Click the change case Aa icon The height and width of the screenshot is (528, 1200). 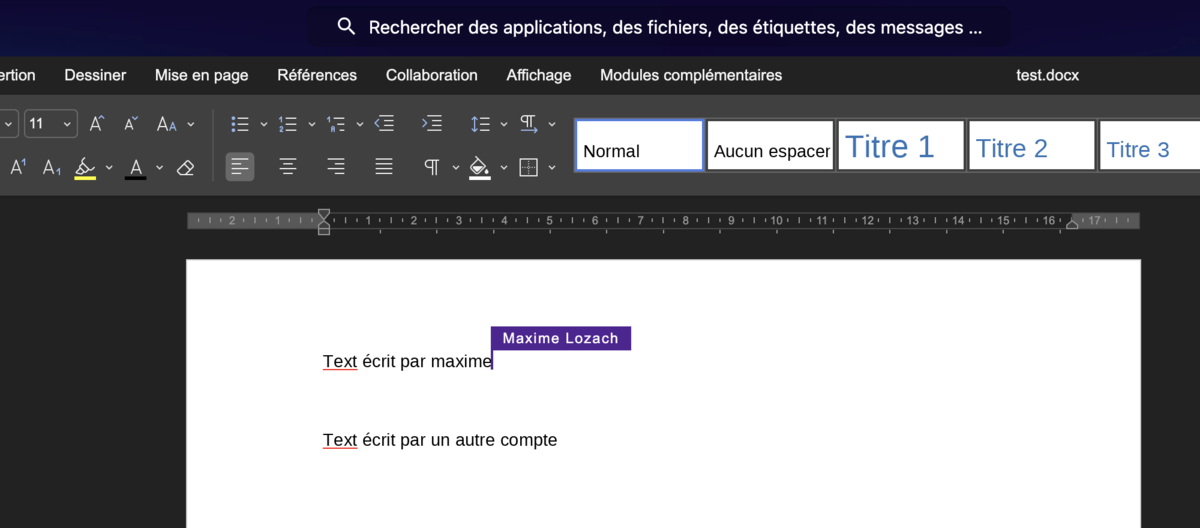[166, 124]
